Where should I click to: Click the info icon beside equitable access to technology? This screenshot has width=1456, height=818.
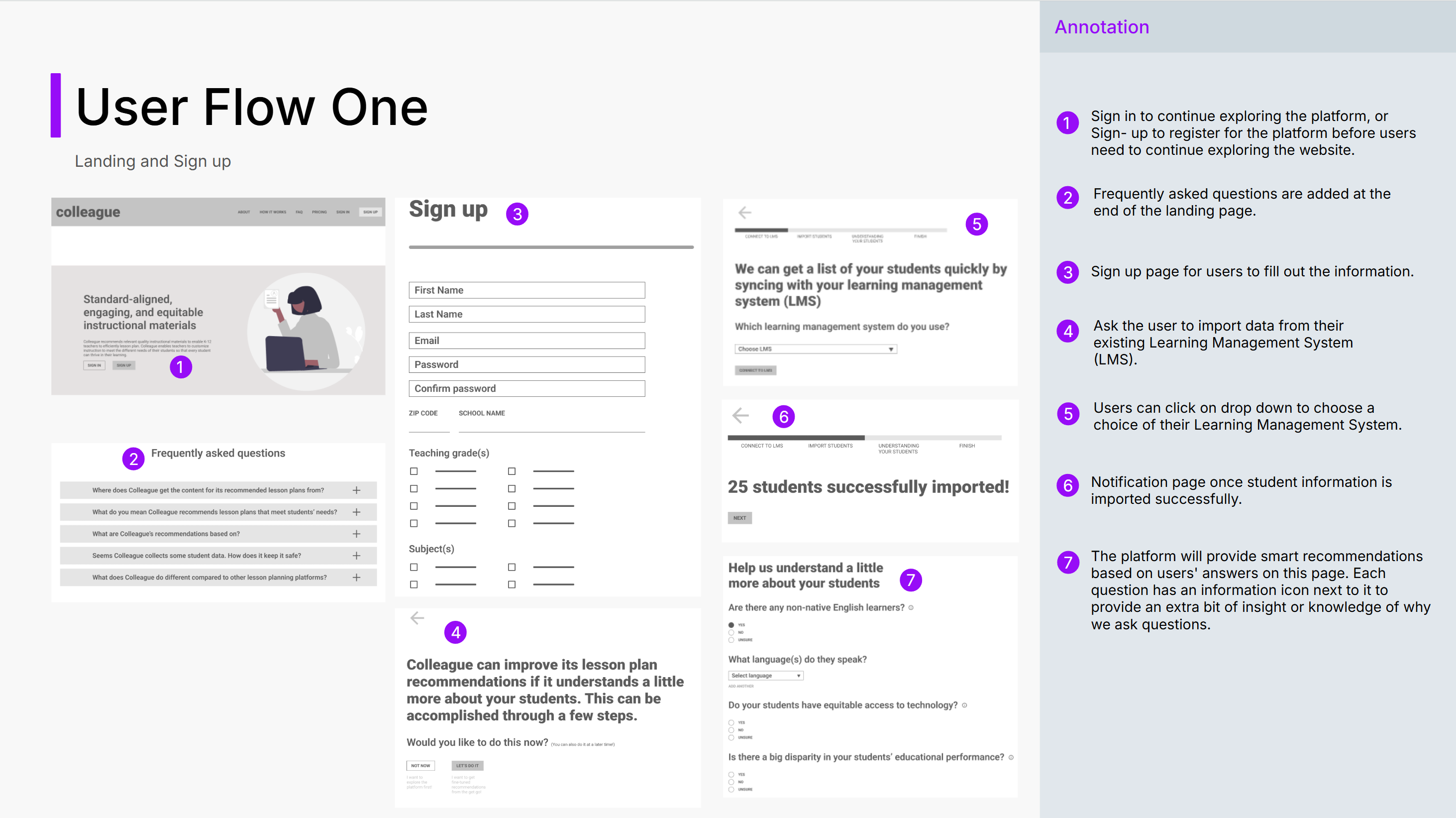point(964,705)
